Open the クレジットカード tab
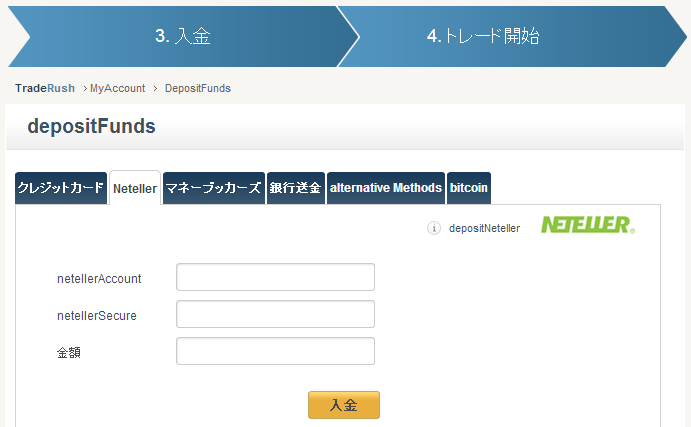 pos(61,188)
